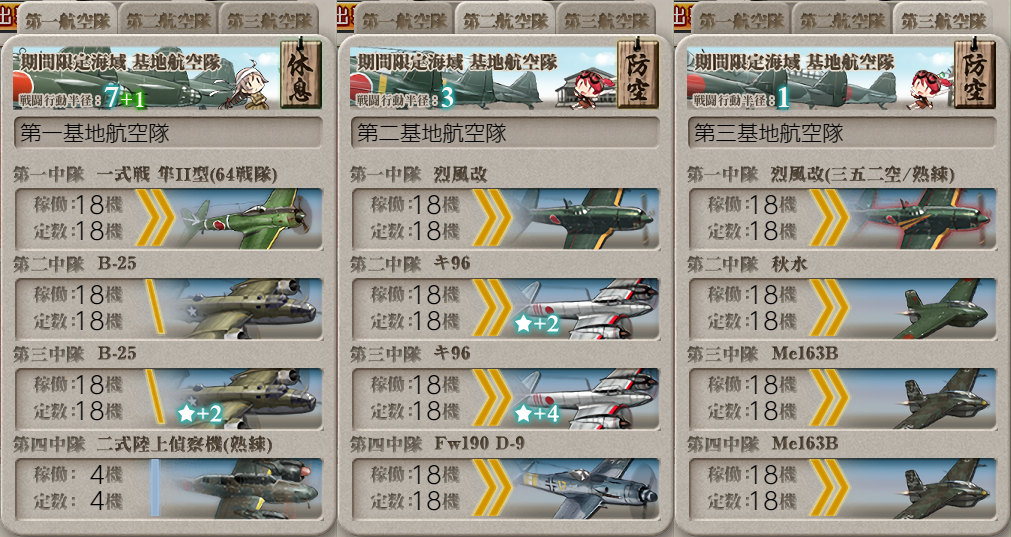Switch to 第二航空隊 tab in left panel
The height and width of the screenshot is (537, 1011).
point(168,19)
